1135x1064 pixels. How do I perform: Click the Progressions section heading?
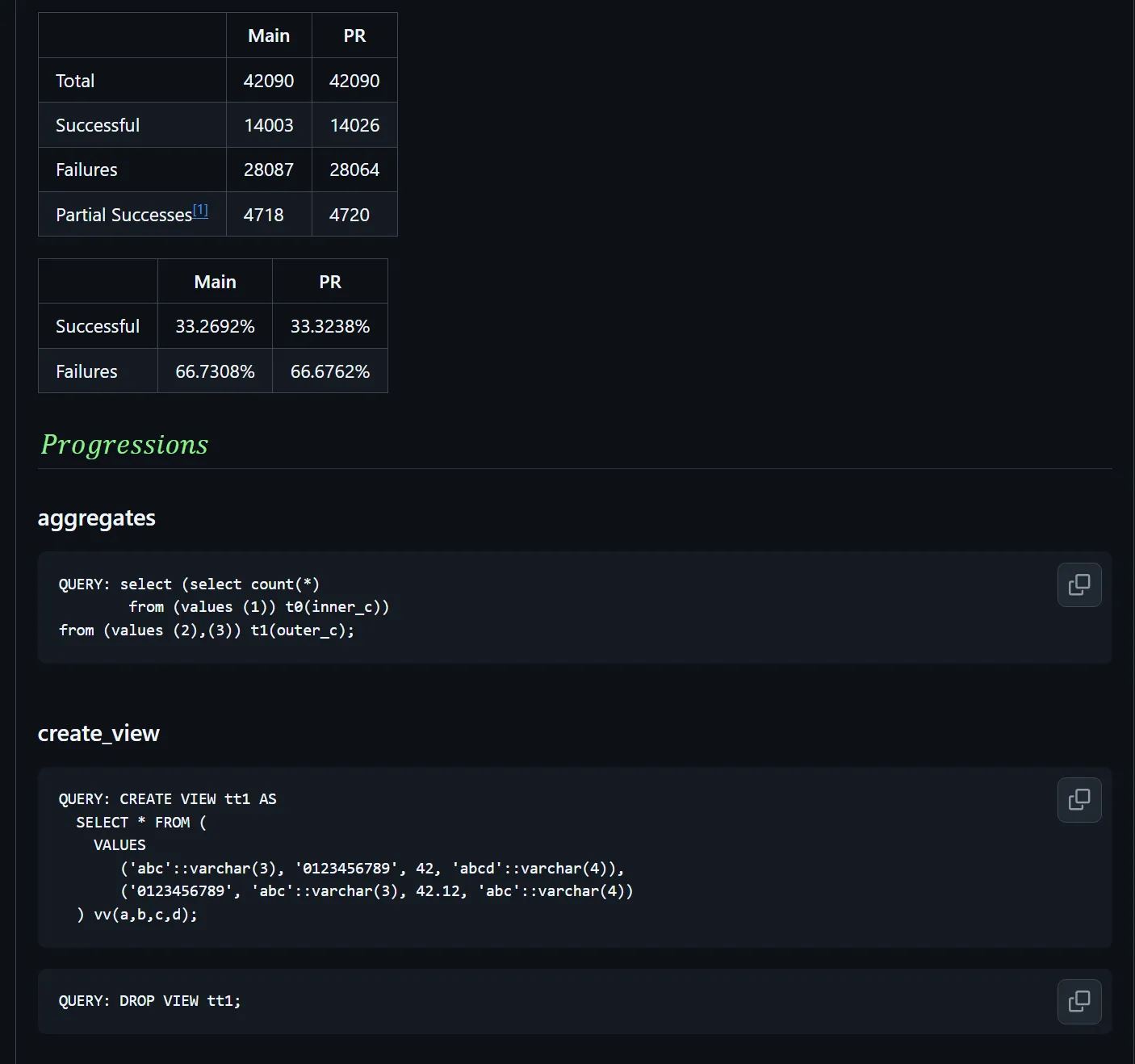124,445
